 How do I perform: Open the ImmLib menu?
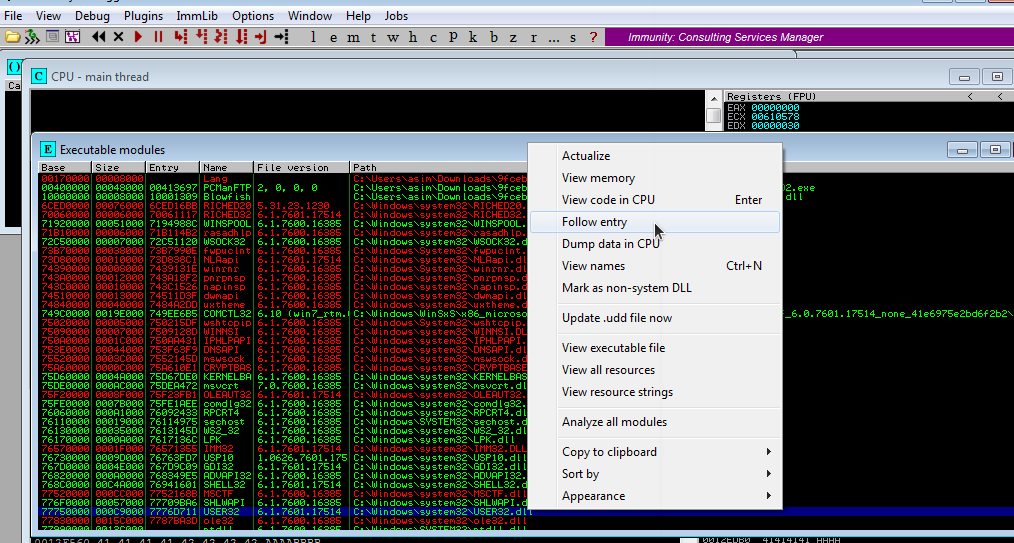[x=199, y=16]
